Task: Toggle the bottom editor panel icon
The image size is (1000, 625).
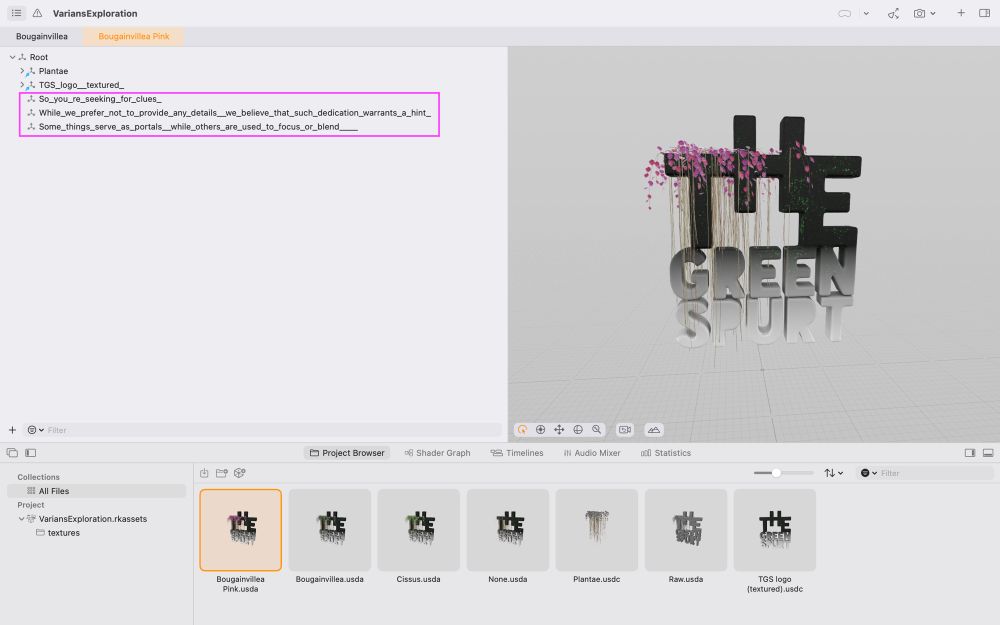Action: 988,453
